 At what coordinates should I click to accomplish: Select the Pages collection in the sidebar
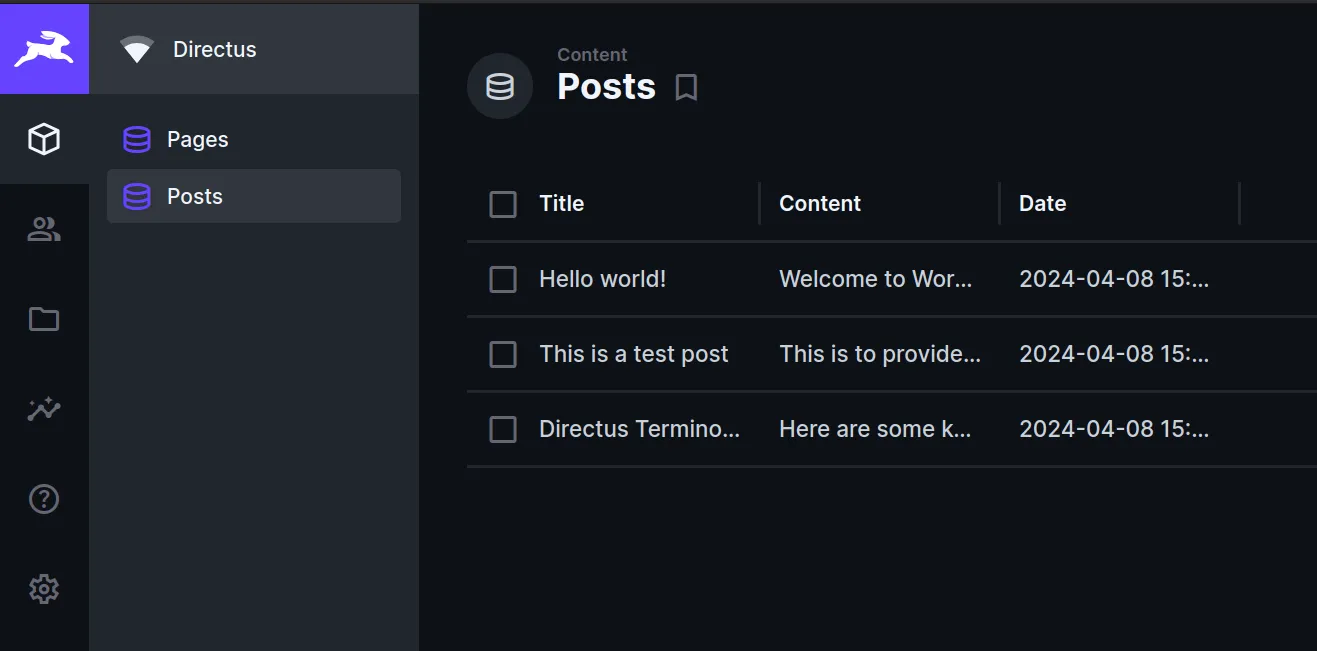(x=196, y=139)
